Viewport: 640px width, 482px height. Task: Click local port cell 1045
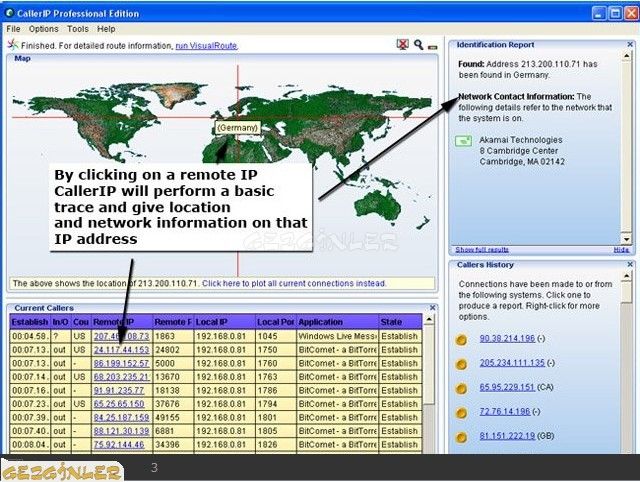[x=276, y=336]
